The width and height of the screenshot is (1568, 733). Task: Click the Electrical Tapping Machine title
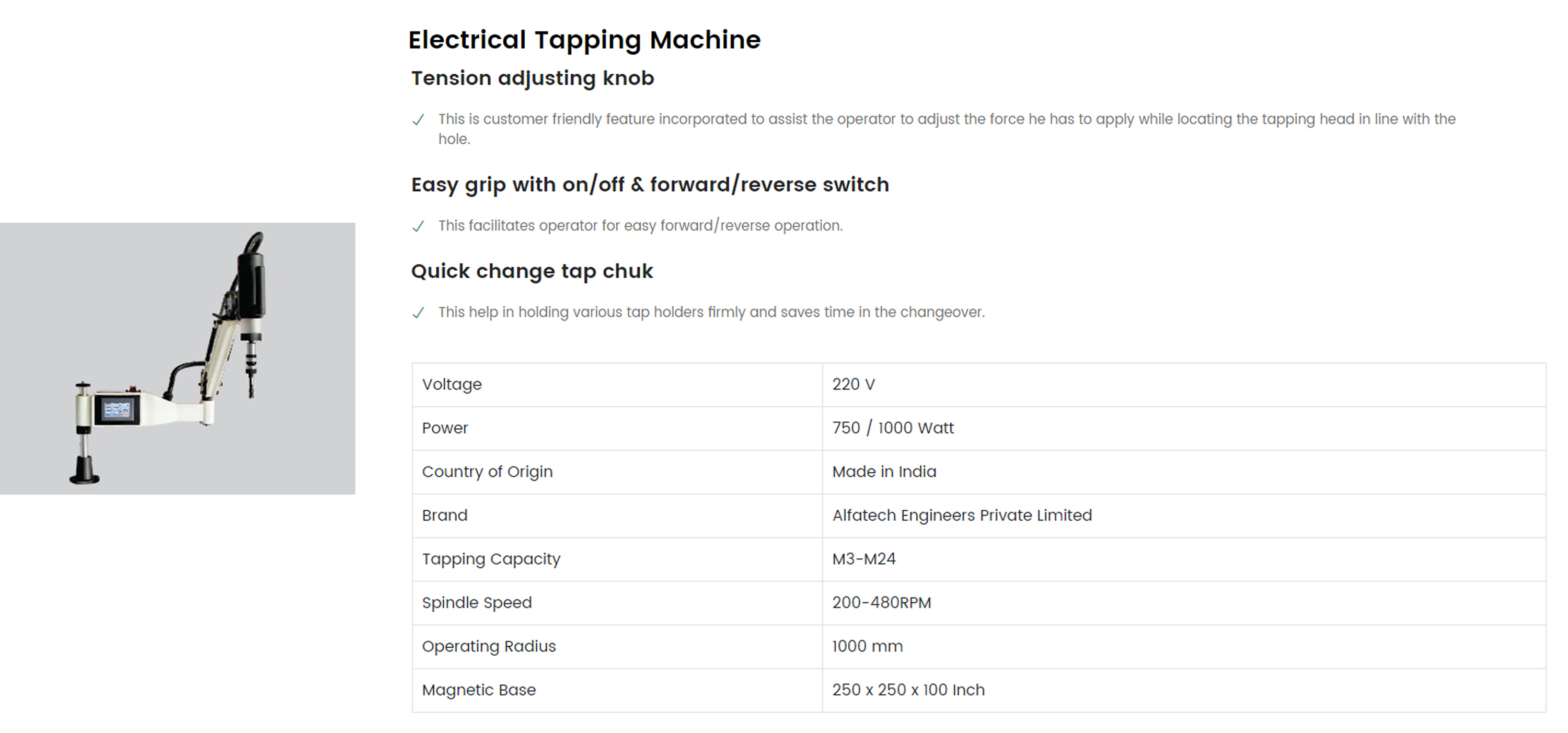(584, 40)
